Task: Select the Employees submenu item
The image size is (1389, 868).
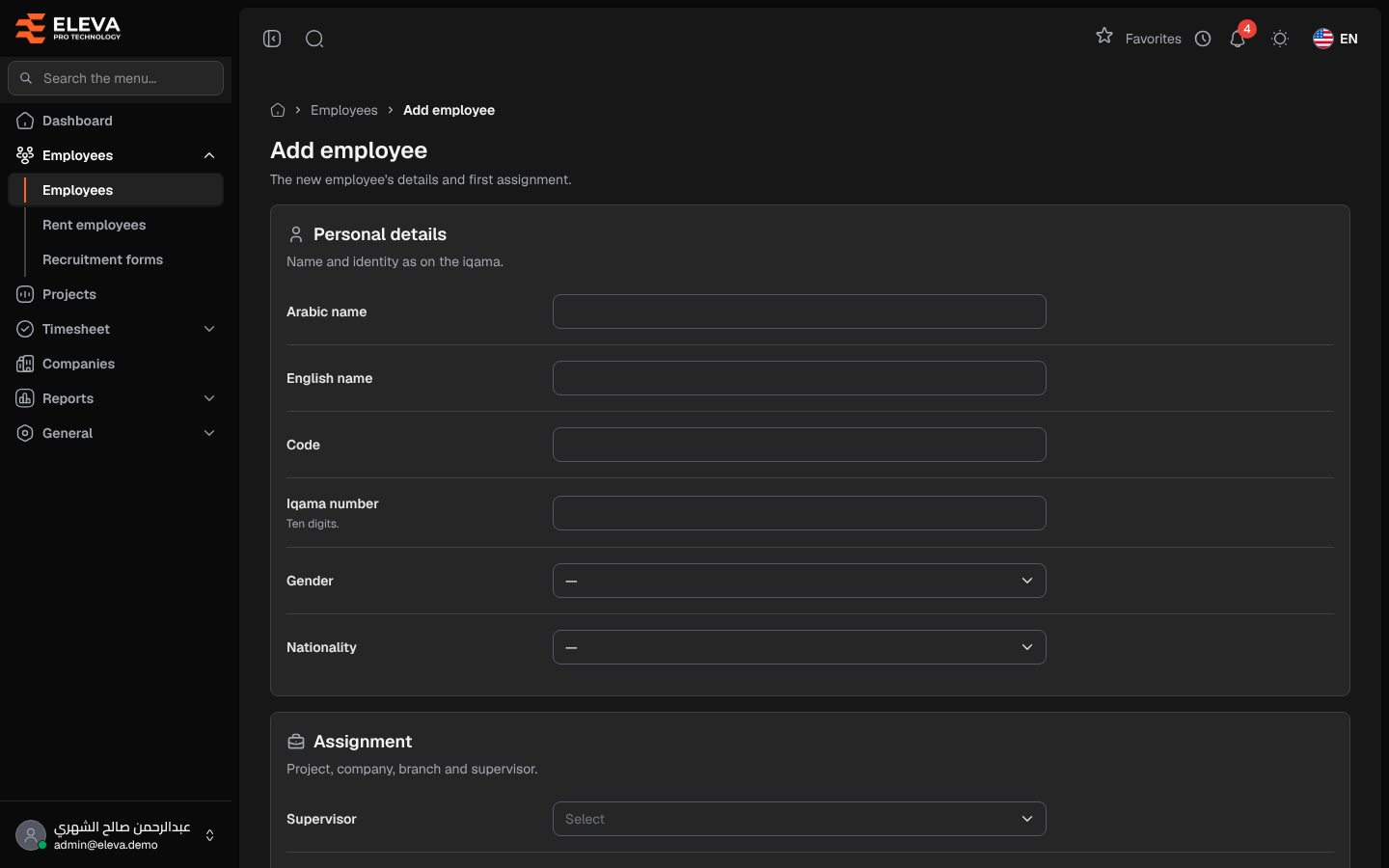Action: click(116, 190)
